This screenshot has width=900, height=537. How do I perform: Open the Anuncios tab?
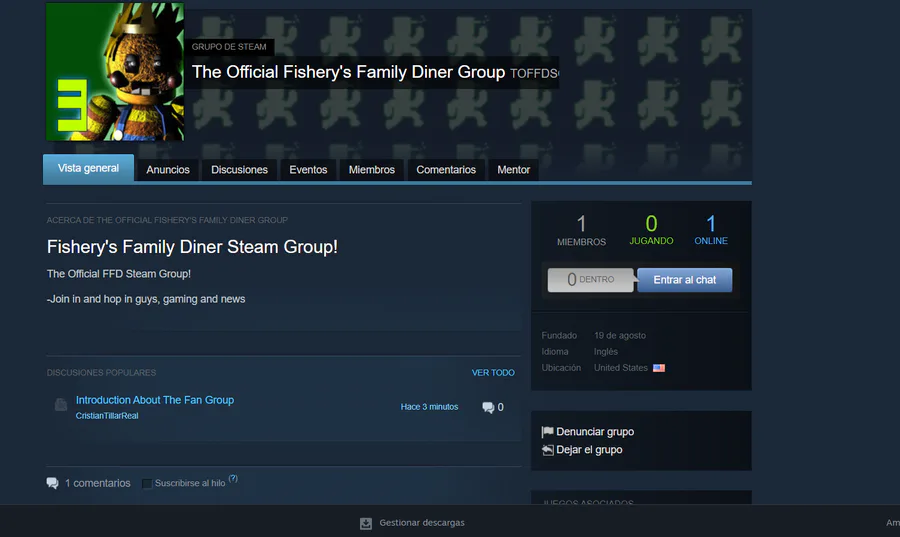click(168, 170)
